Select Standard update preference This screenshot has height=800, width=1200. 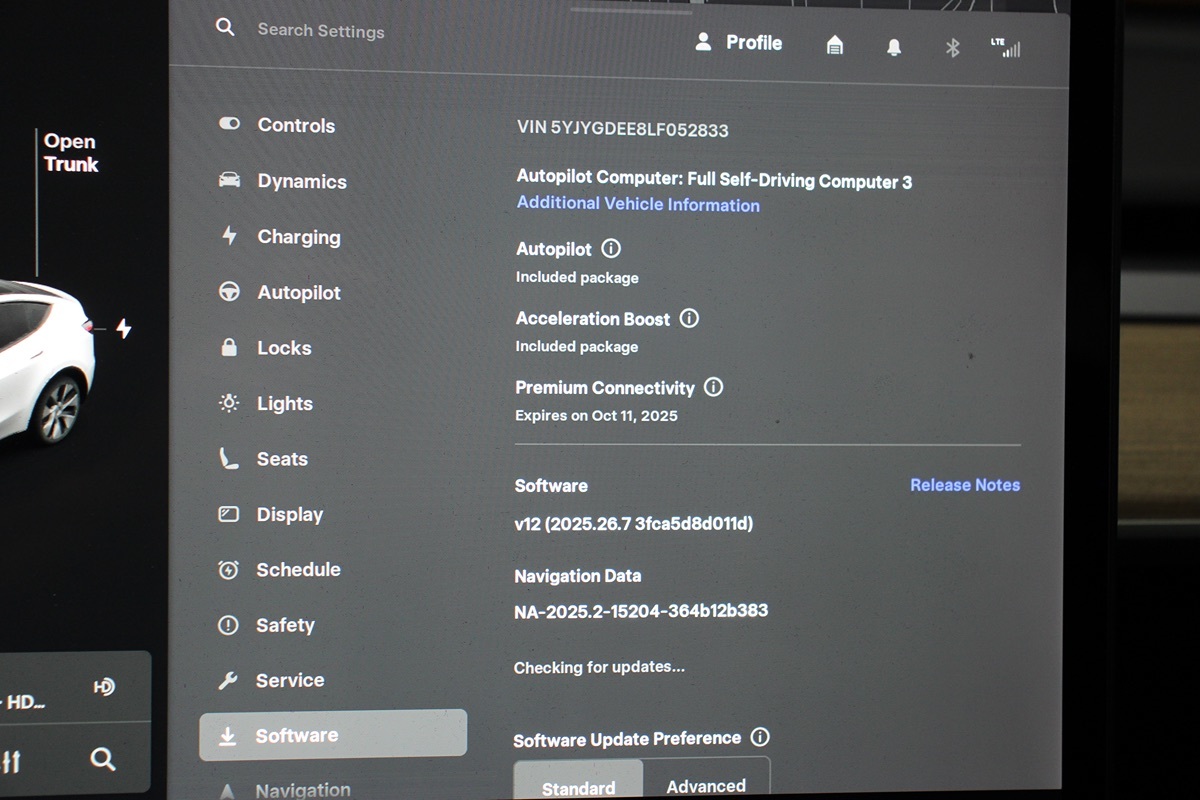pyautogui.click(x=578, y=786)
